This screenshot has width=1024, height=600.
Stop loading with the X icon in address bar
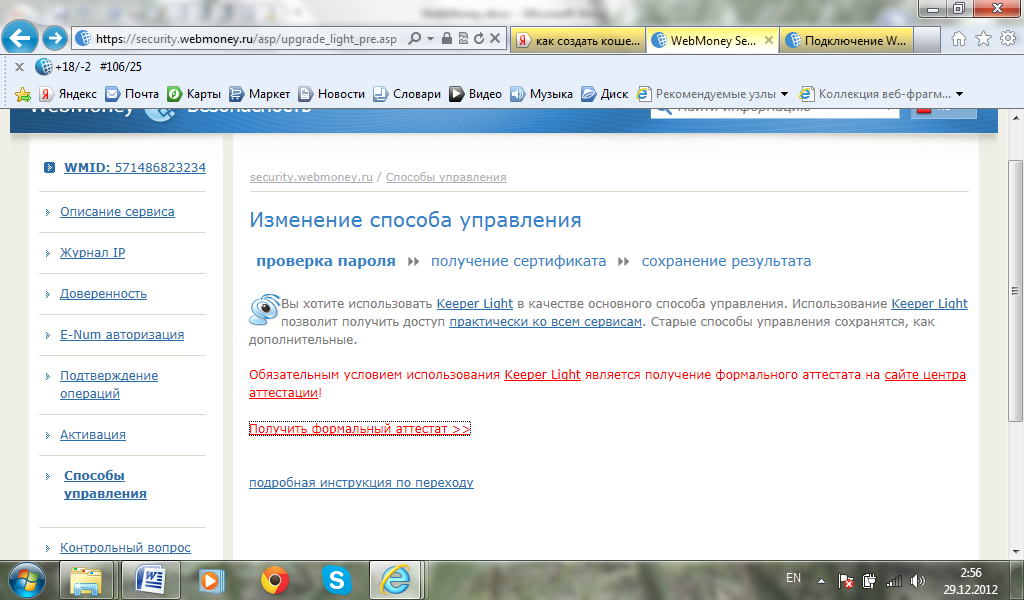tap(495, 39)
